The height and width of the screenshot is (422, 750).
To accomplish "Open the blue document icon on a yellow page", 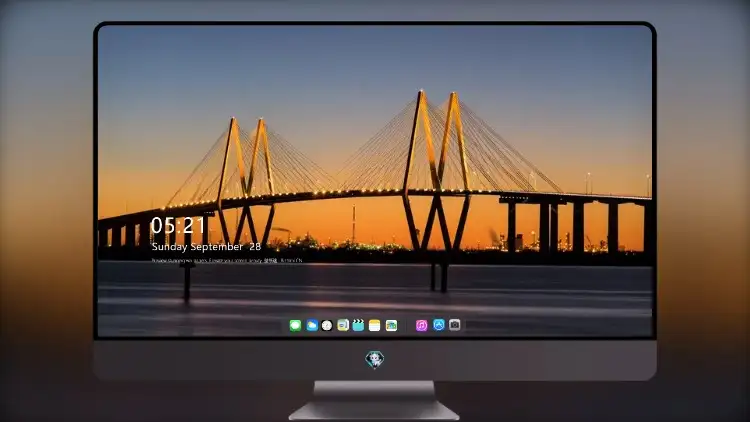I will click(x=343, y=325).
